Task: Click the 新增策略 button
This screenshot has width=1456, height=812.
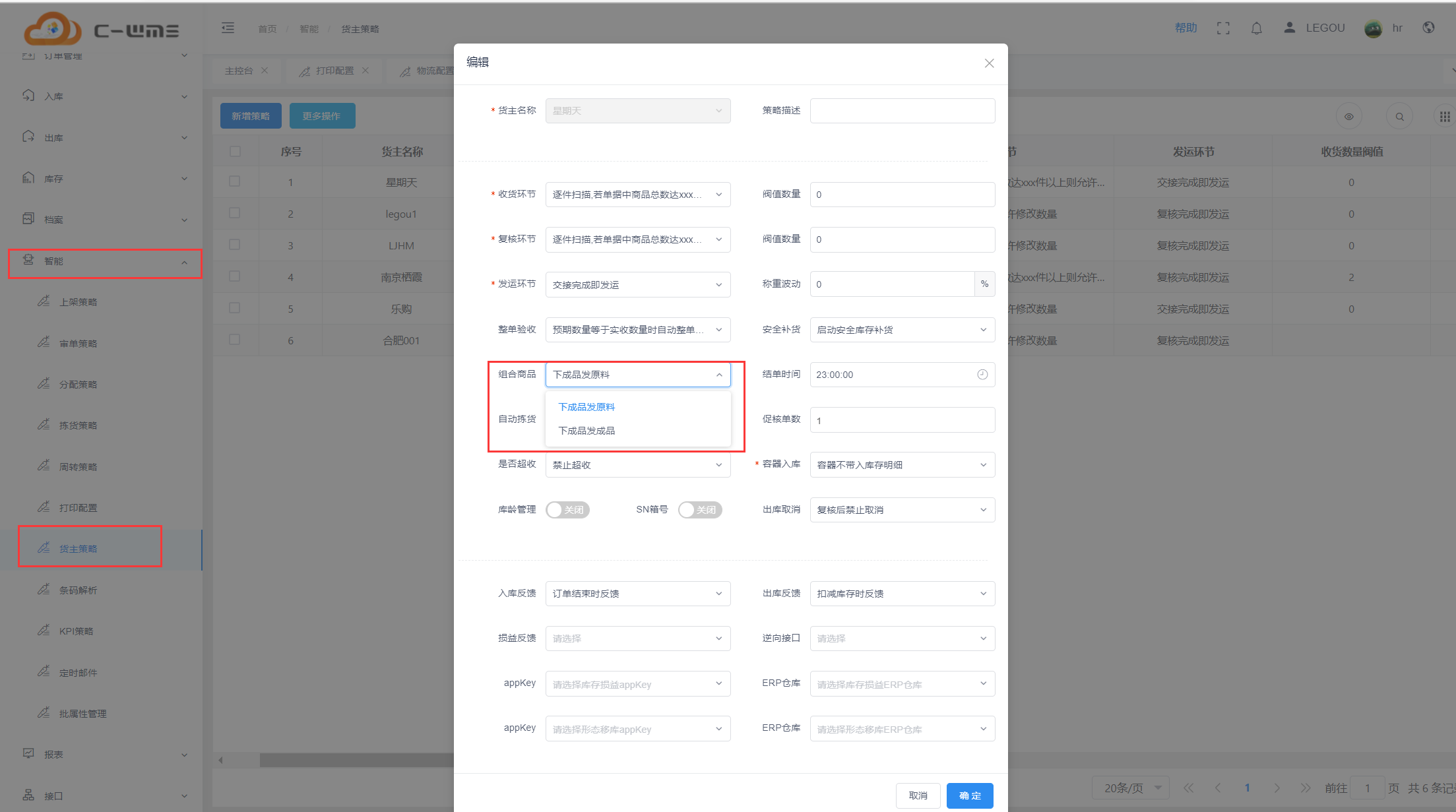Action: point(251,115)
